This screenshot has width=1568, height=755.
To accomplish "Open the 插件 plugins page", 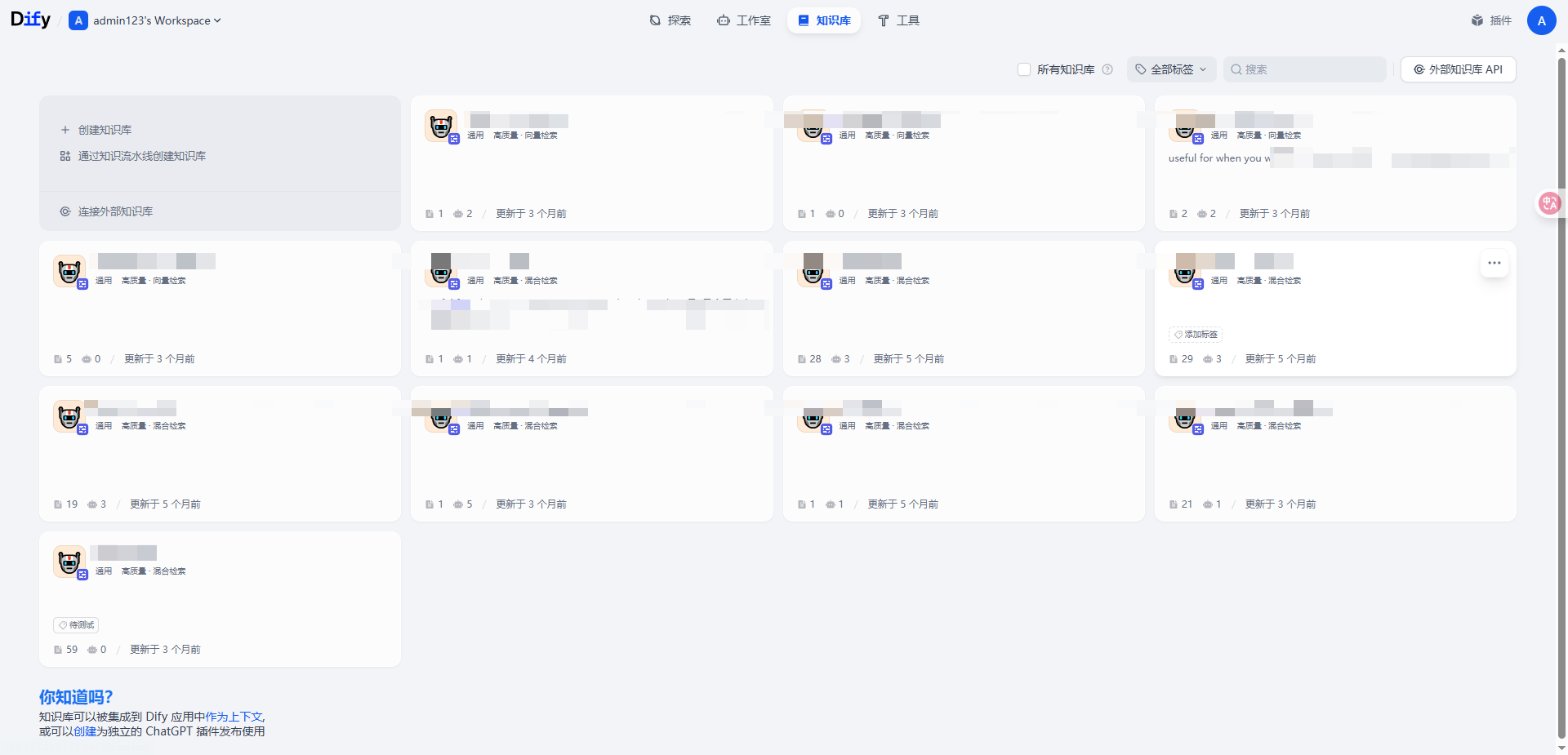I will tap(1491, 20).
